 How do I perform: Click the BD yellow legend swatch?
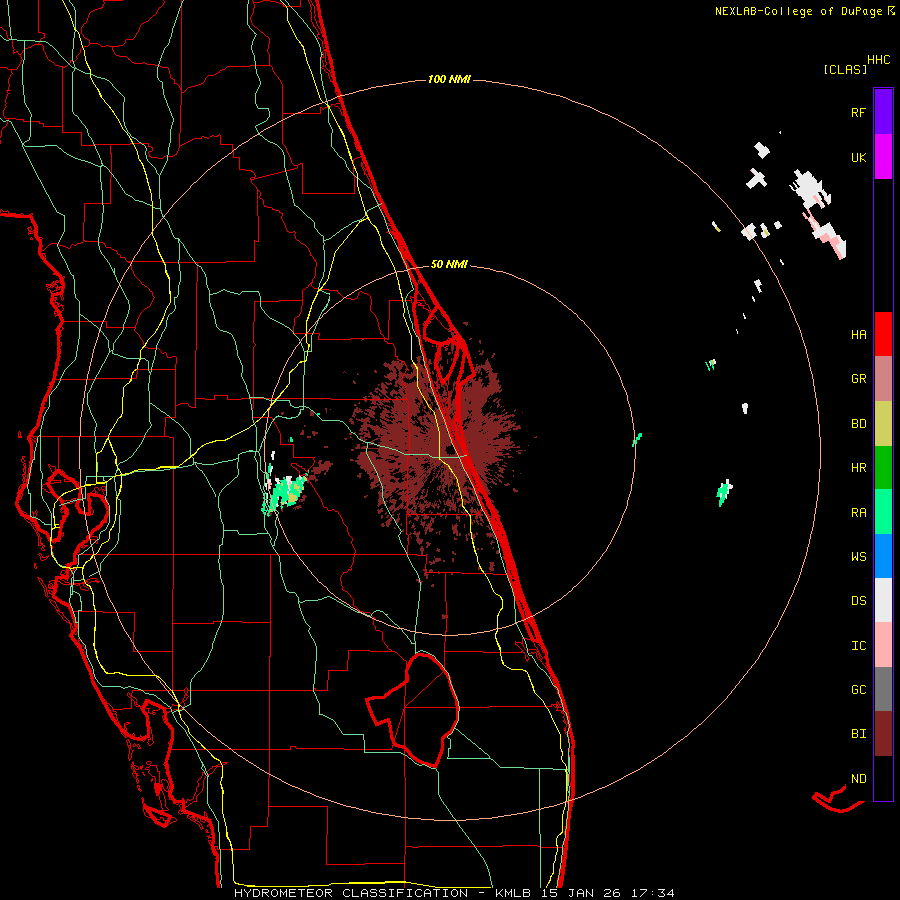883,424
